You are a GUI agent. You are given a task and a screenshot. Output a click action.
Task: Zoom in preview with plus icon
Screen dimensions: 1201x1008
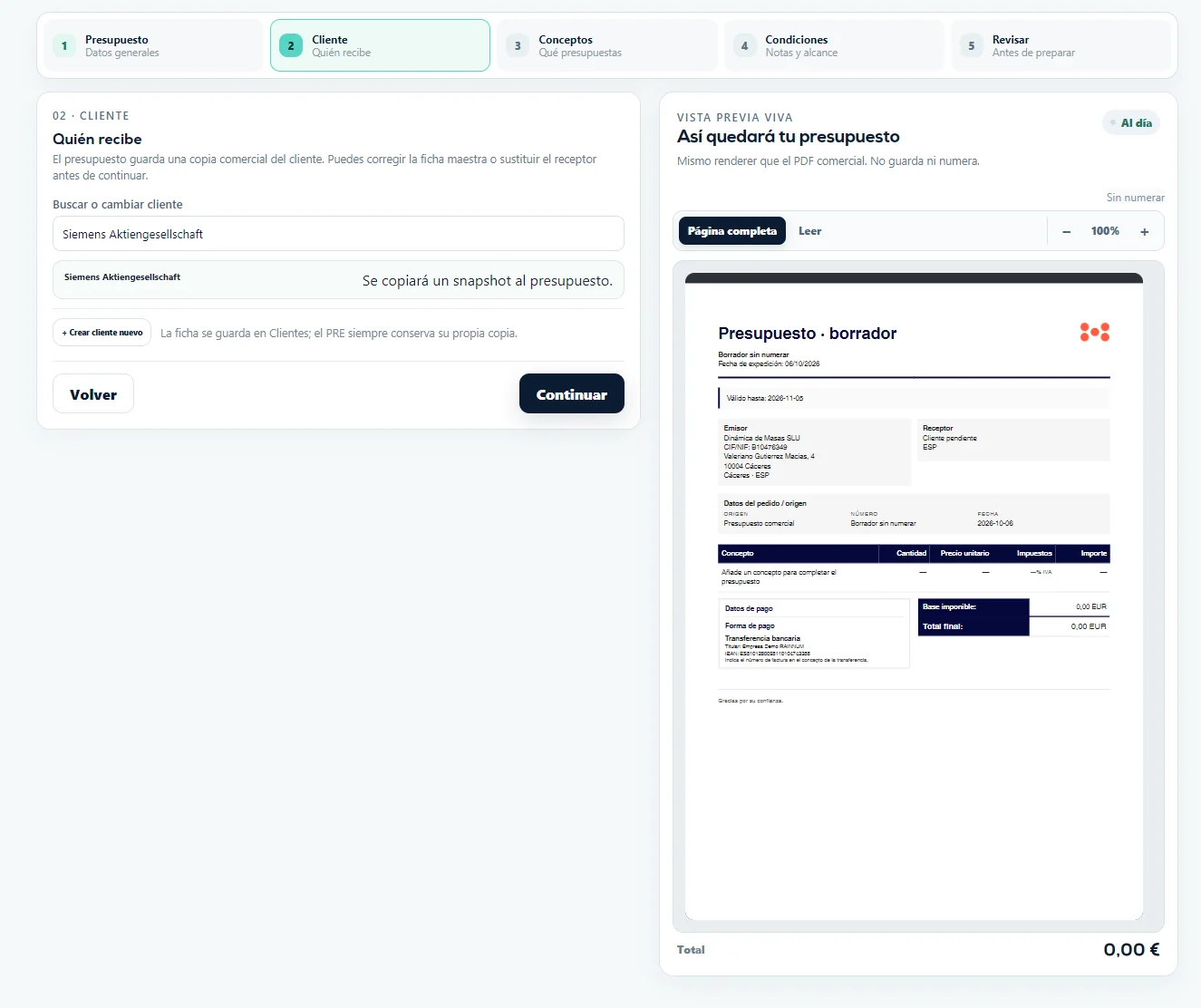click(x=1145, y=232)
